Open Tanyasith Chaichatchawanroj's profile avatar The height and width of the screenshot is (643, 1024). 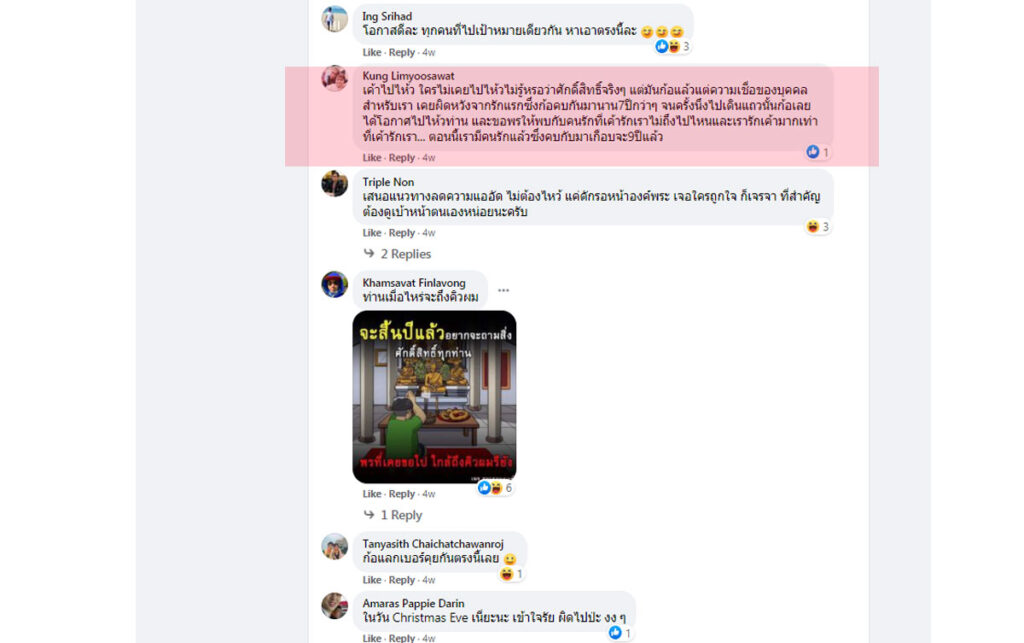334,546
